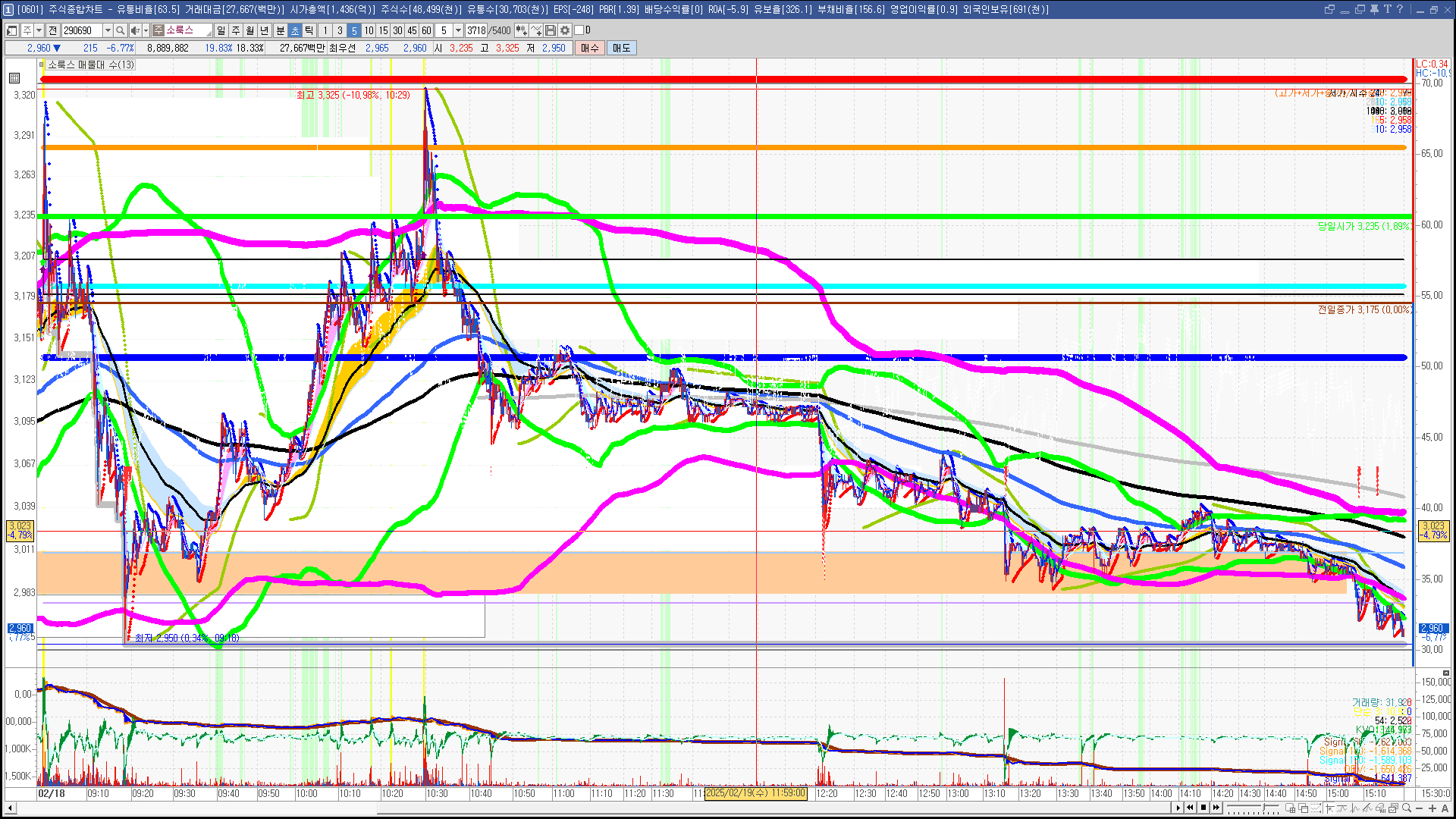The width and height of the screenshot is (1456, 819).
Task: Open chart settings gear icon
Action: click(x=565, y=30)
